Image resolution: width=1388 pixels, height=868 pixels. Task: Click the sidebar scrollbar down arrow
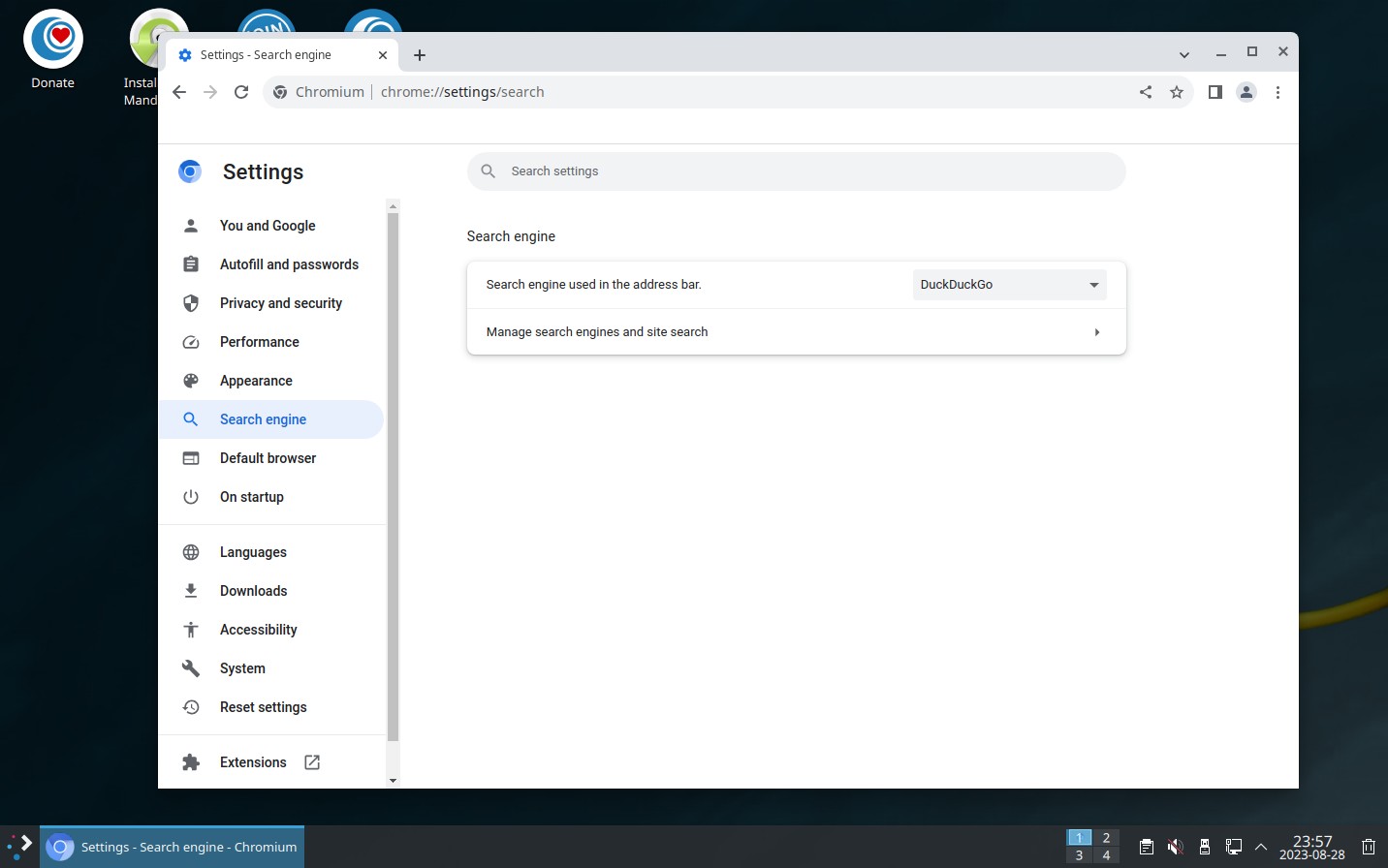(x=393, y=781)
